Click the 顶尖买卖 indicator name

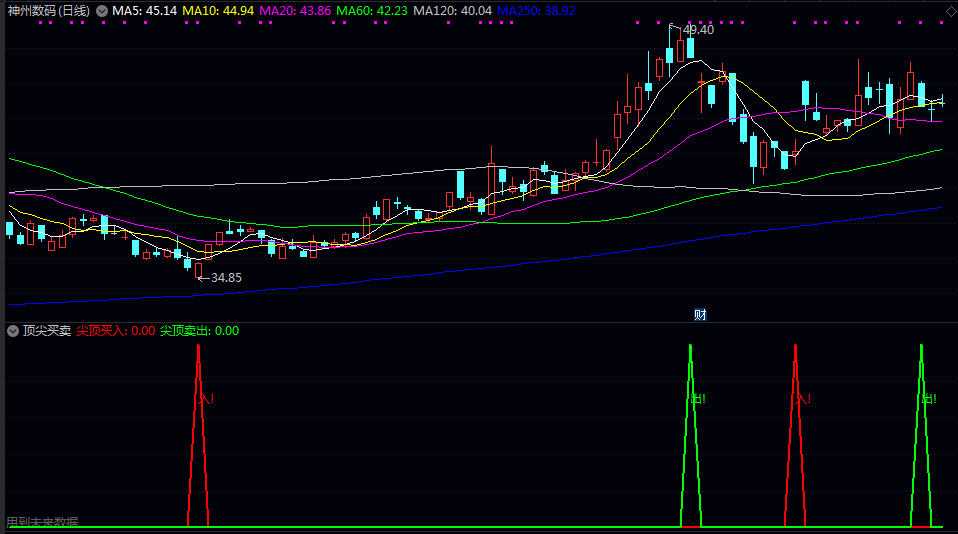[x=47, y=331]
